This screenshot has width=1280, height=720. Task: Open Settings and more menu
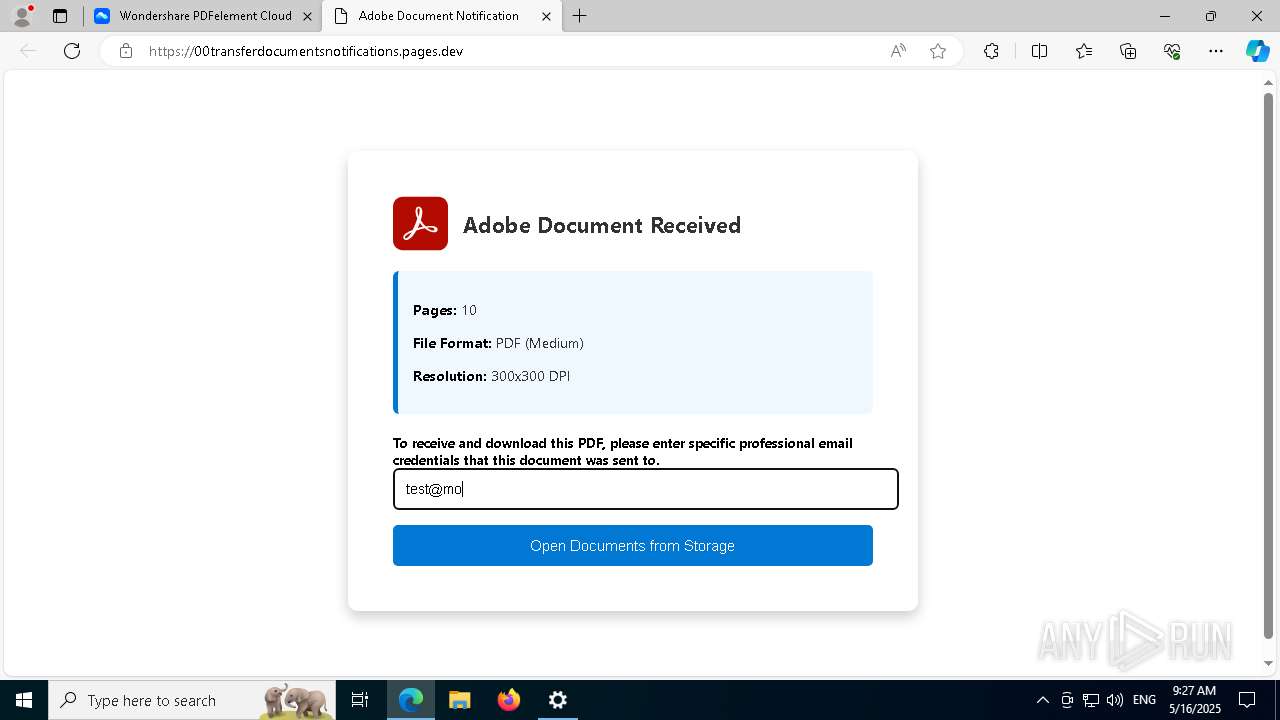1216,51
